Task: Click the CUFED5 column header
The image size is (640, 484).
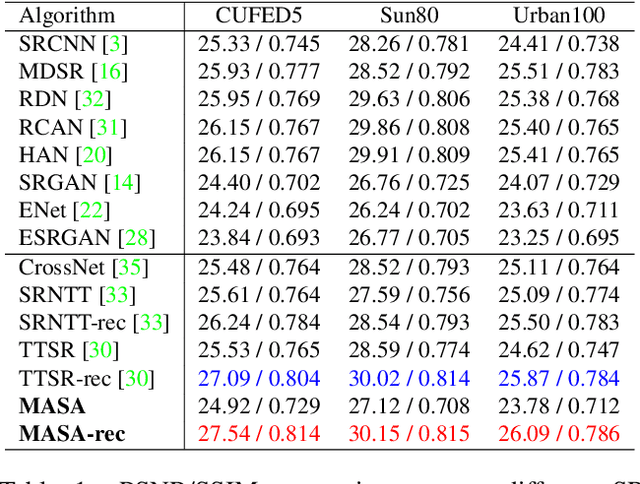Action: pos(254,16)
